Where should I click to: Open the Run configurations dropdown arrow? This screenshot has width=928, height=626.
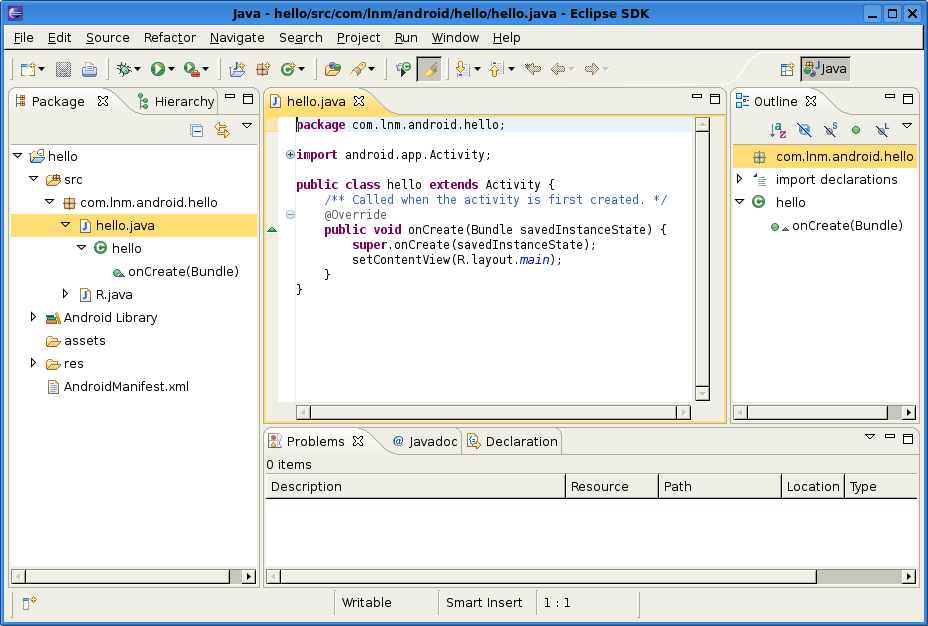[172, 69]
